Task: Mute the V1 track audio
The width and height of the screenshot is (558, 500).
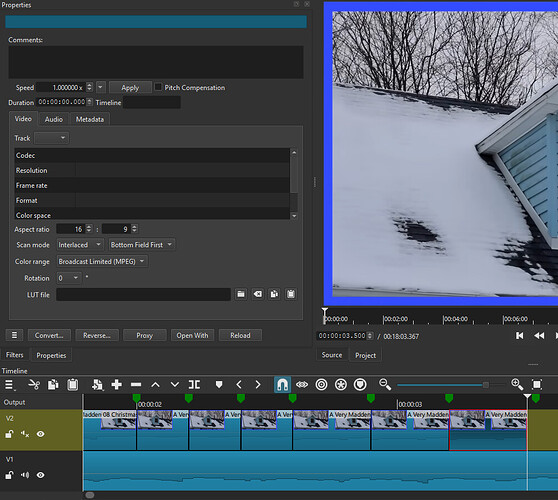Action: (x=25, y=475)
